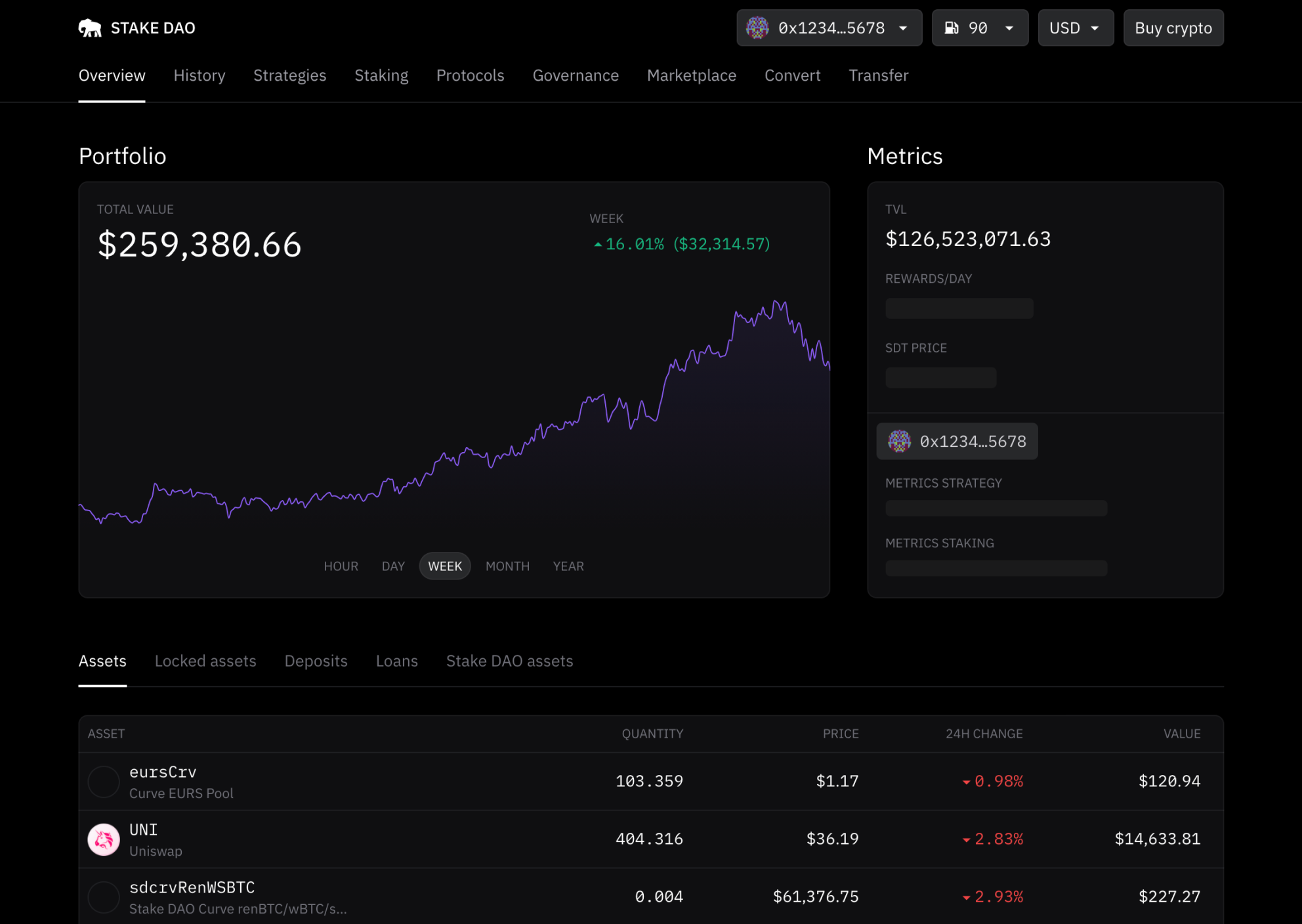This screenshot has width=1302, height=924.
Task: Go to the History tab
Action: tap(199, 75)
